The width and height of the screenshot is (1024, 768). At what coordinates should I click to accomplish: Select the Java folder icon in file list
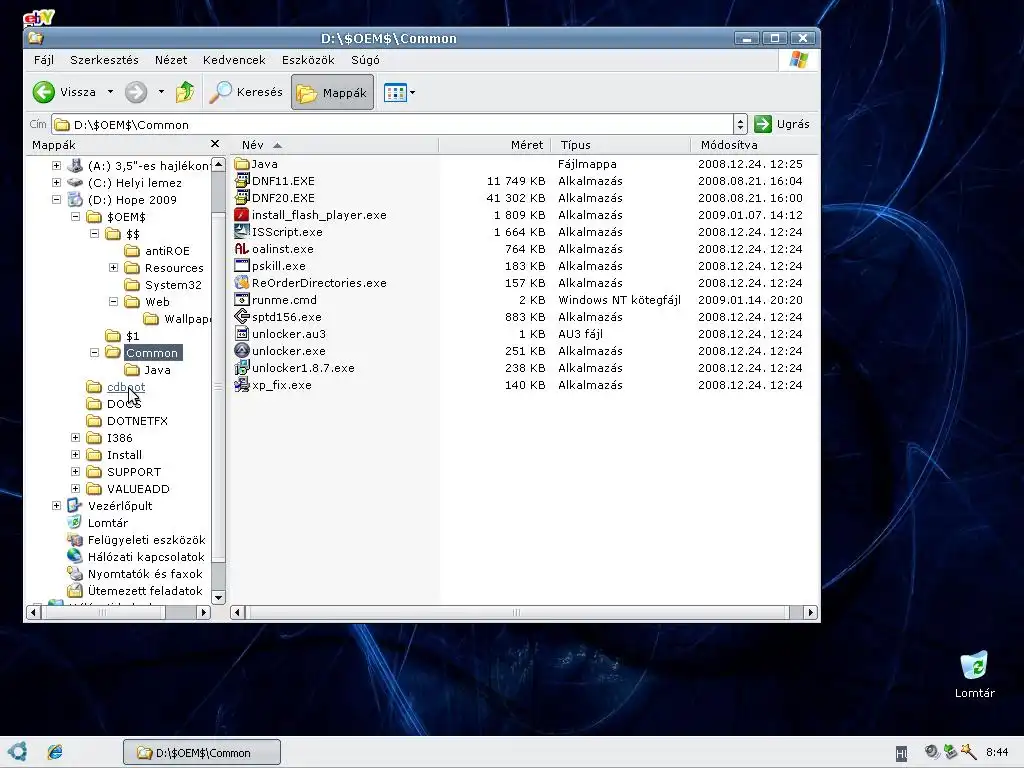point(242,163)
